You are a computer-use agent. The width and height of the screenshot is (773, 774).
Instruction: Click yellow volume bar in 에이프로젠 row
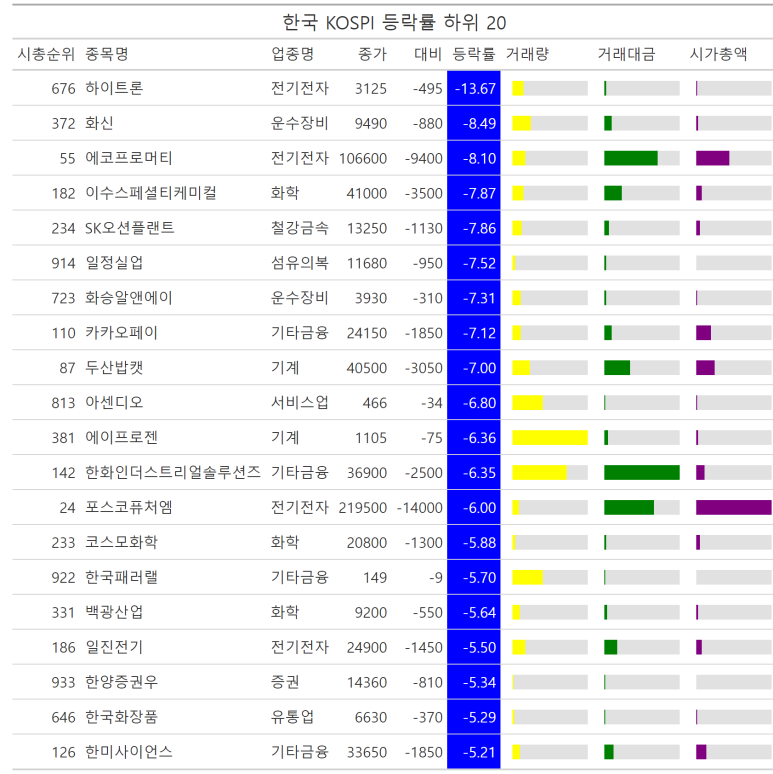[550, 438]
